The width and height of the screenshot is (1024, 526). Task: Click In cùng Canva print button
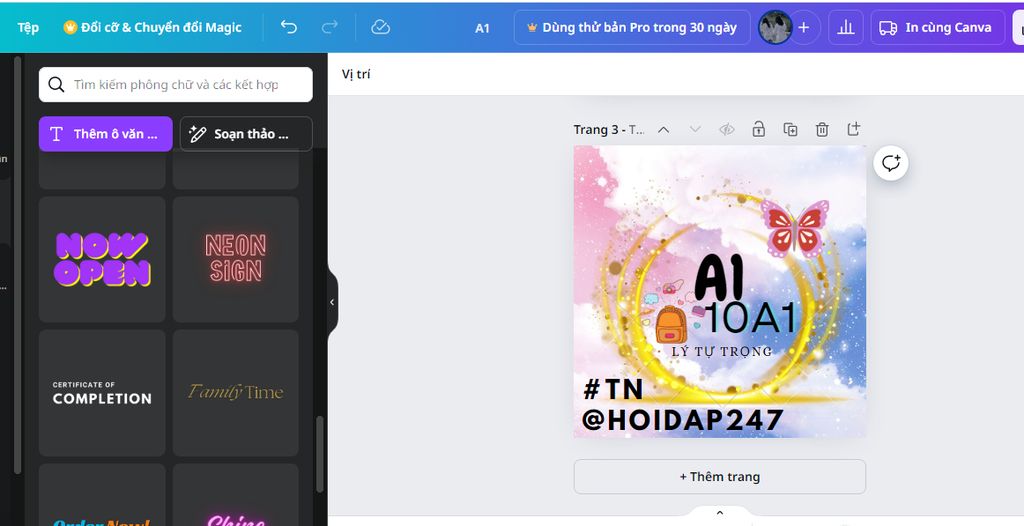click(x=937, y=27)
